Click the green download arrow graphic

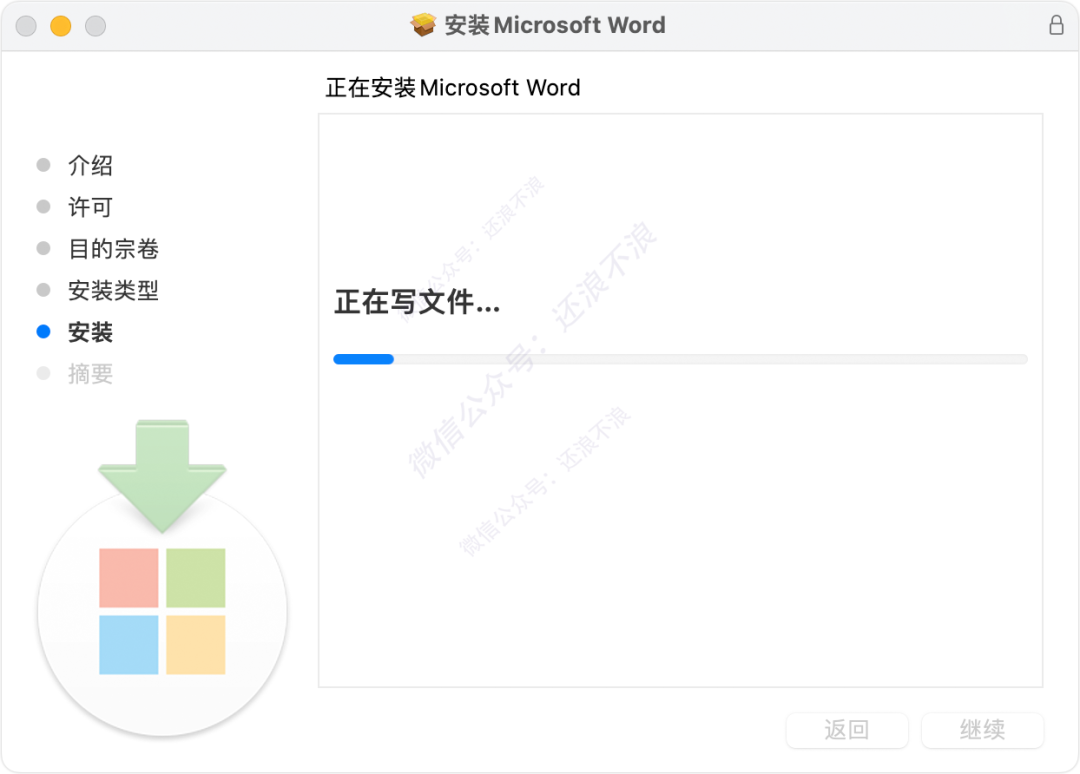162,476
